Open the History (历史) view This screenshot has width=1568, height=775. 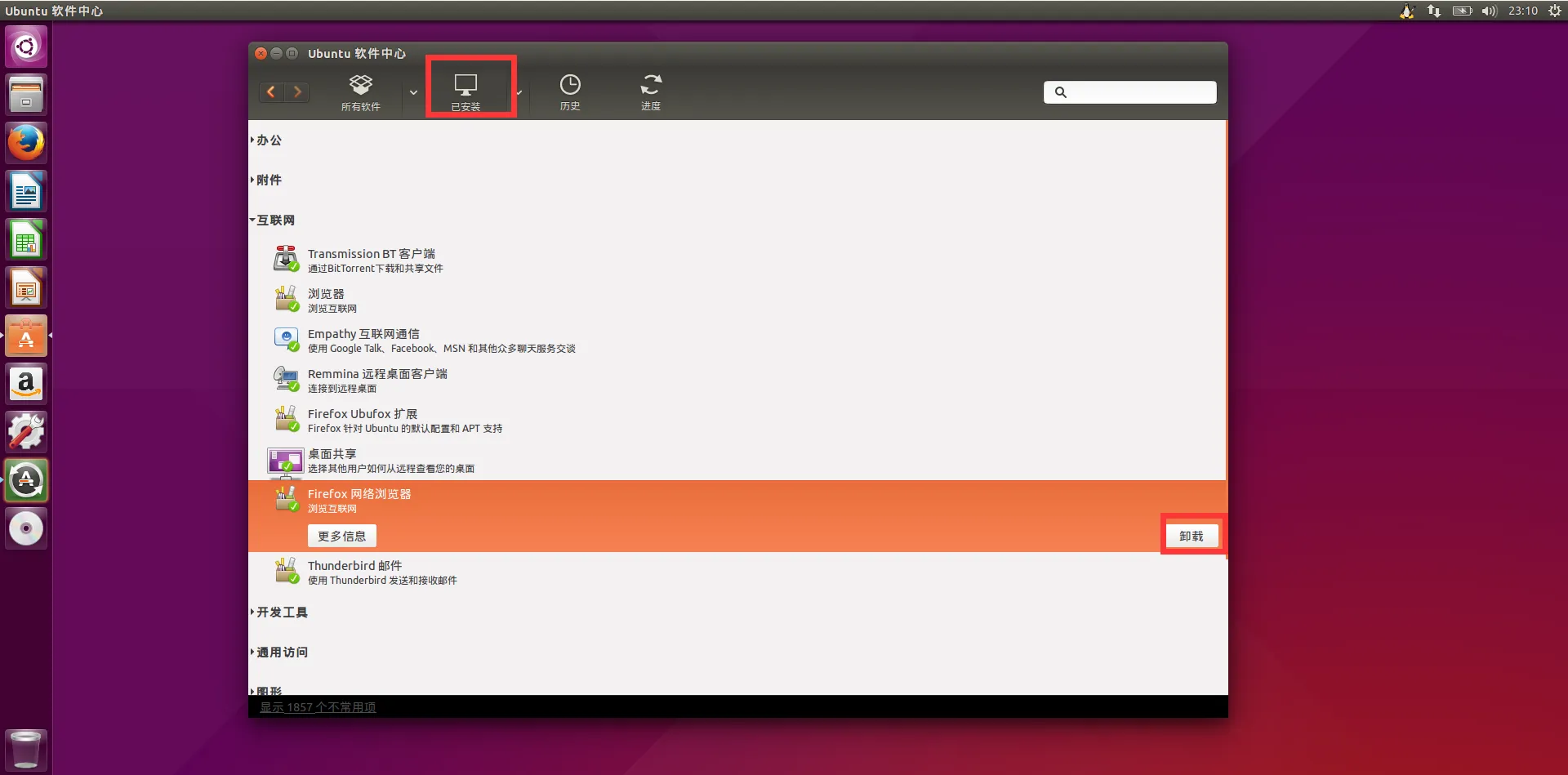(x=570, y=92)
